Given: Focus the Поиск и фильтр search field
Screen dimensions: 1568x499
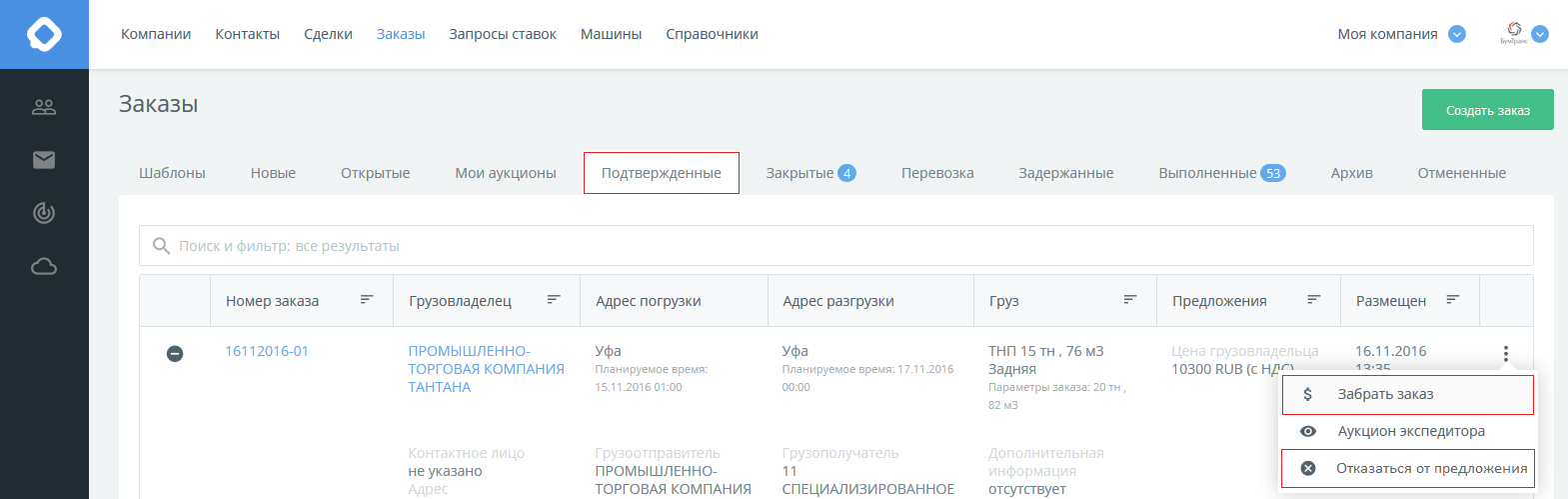Looking at the screenshot, I should pyautogui.click(x=836, y=246).
